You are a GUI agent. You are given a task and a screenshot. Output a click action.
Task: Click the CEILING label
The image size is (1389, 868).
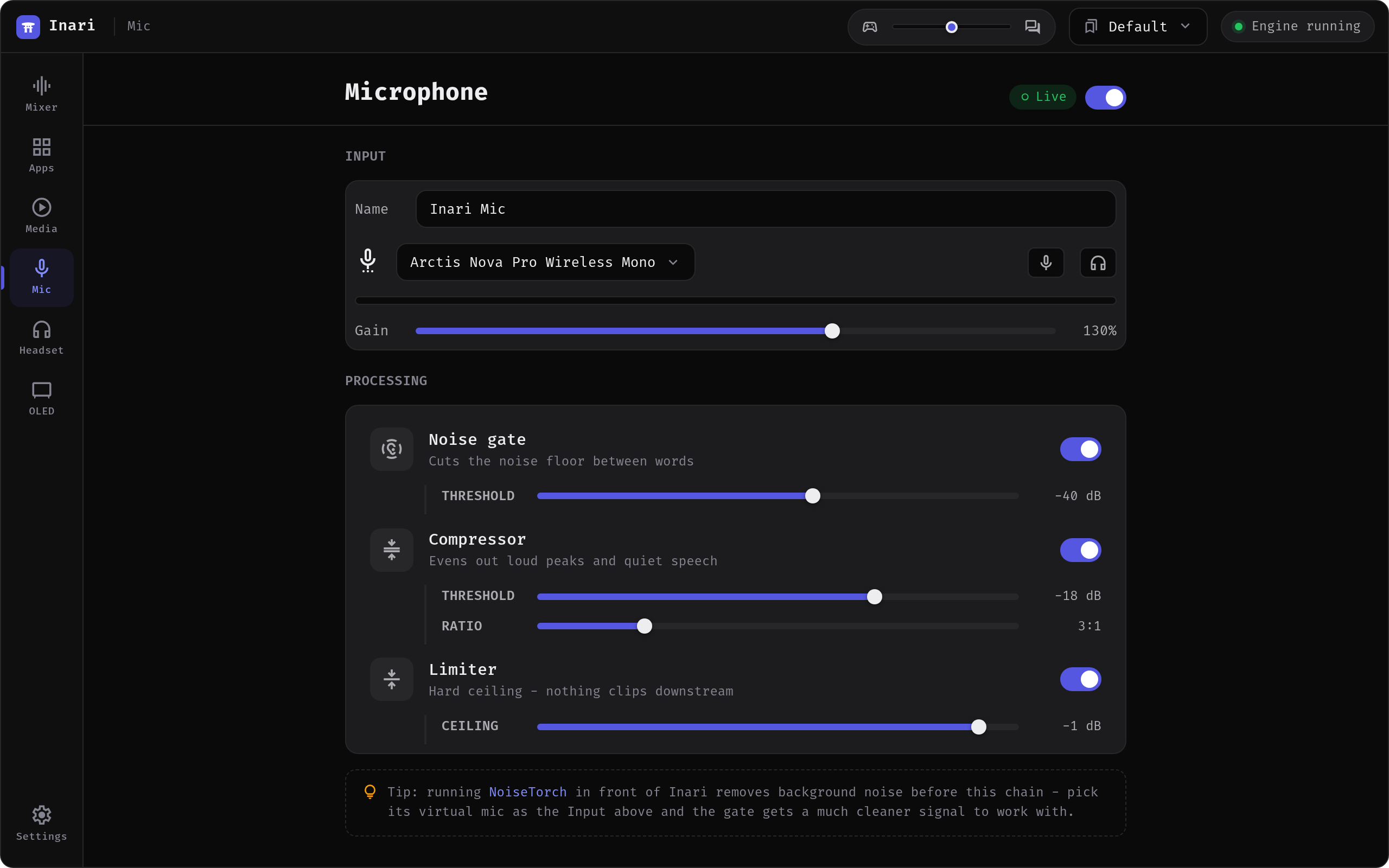(x=469, y=726)
